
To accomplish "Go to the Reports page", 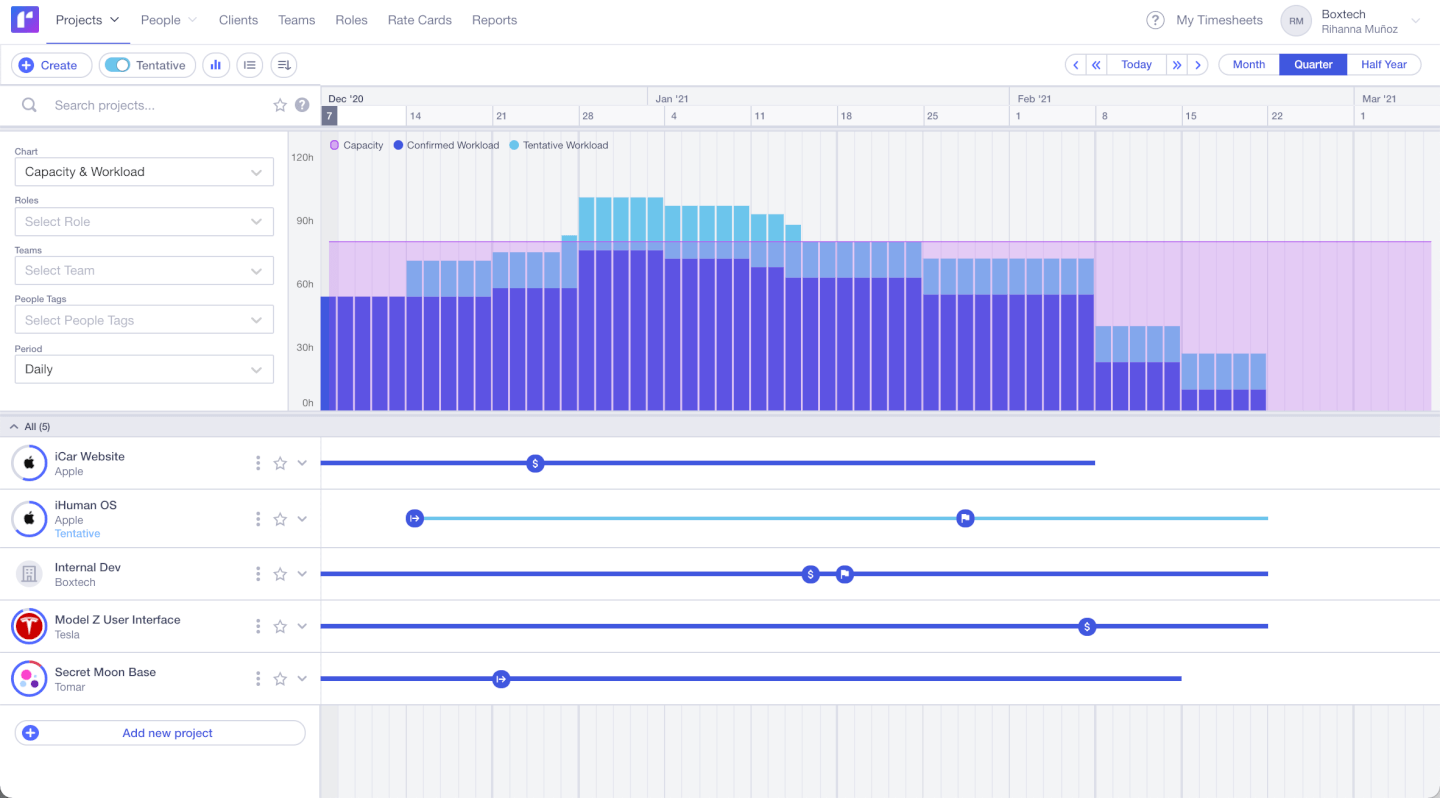I will pos(494,20).
